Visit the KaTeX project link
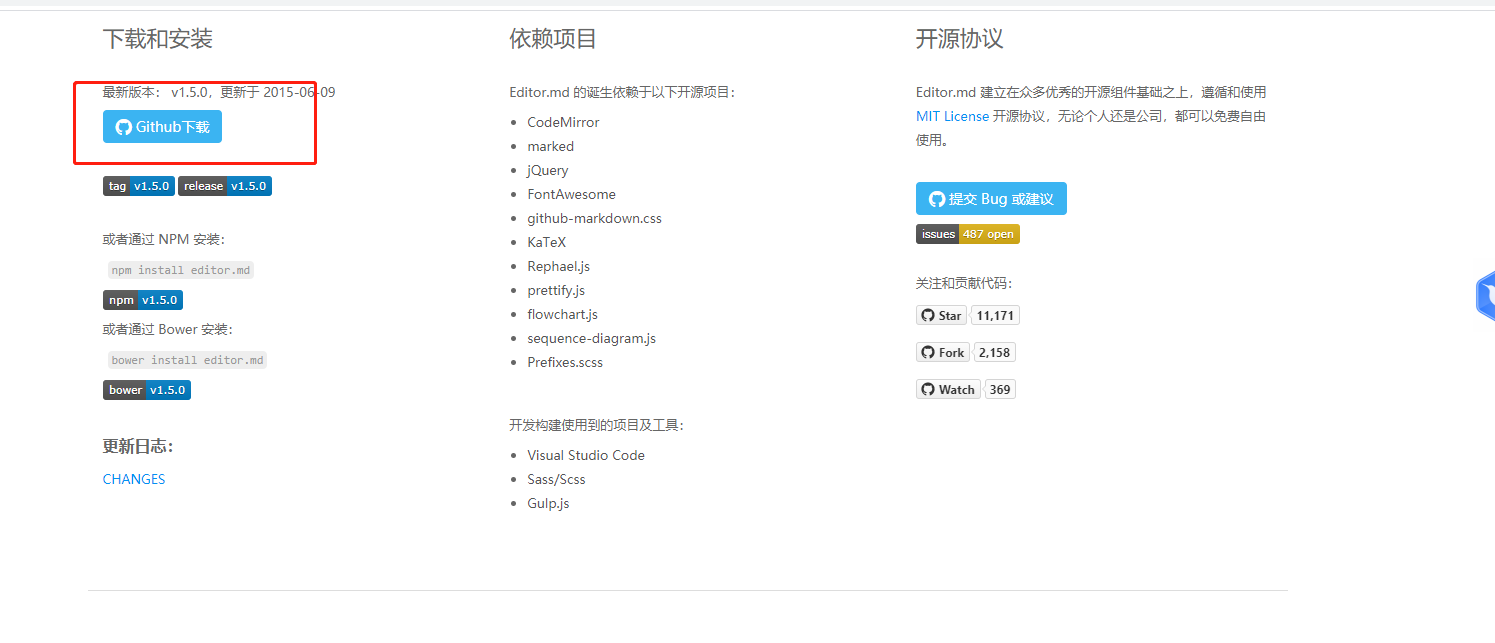This screenshot has height=643, width=1495. click(546, 242)
